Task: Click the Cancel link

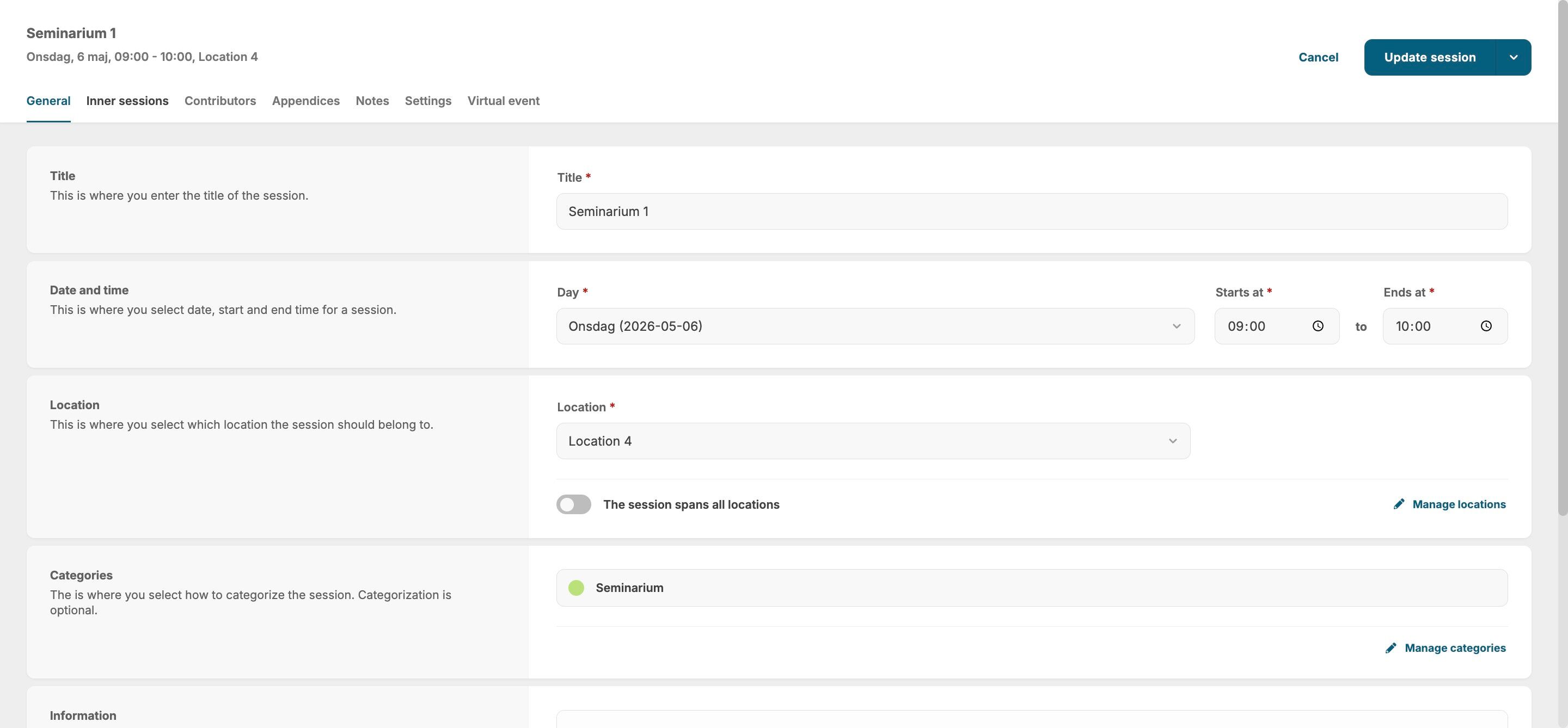Action: (x=1319, y=57)
